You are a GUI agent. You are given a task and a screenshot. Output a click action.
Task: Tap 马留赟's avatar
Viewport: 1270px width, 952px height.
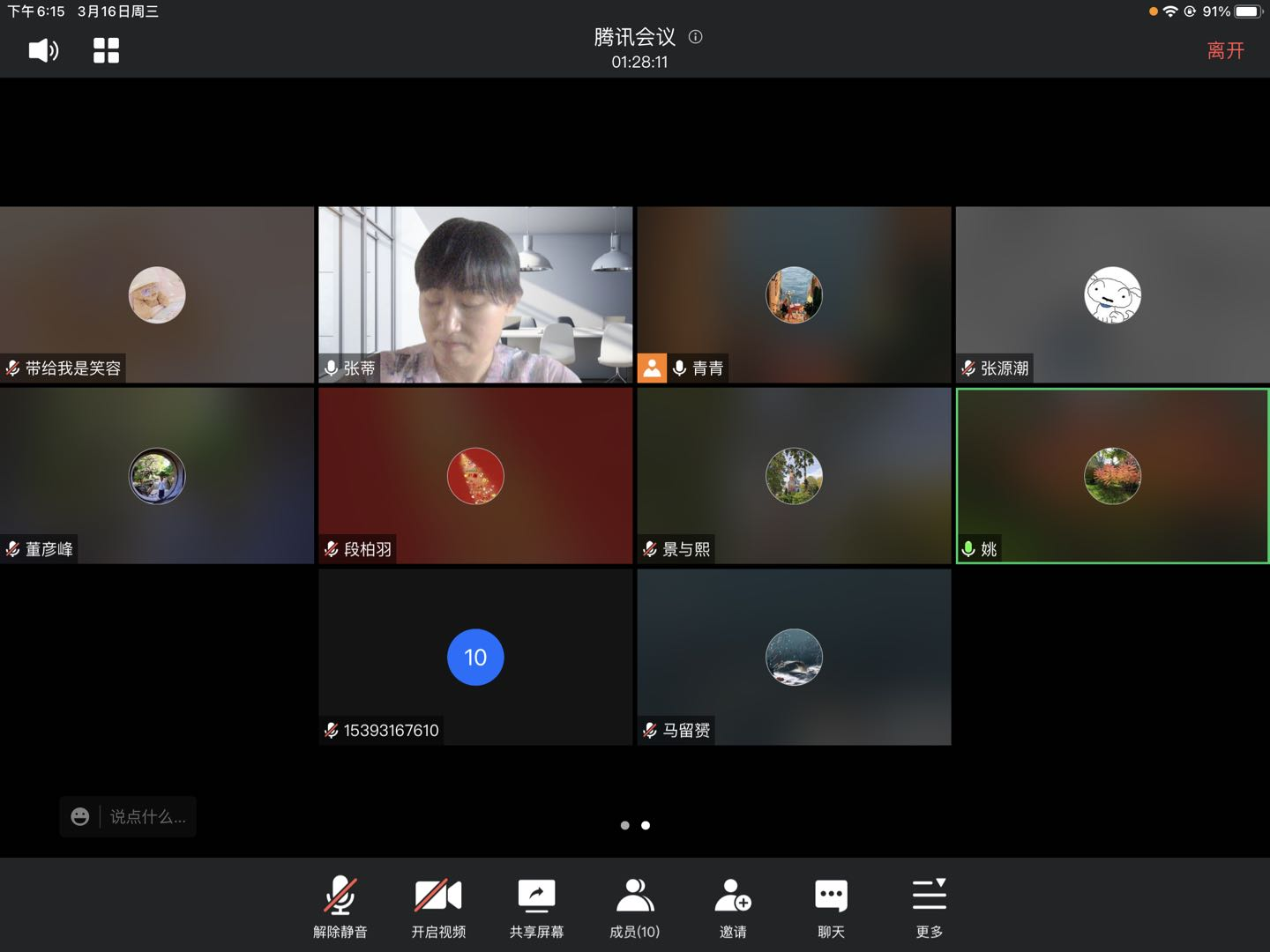pyautogui.click(x=794, y=657)
